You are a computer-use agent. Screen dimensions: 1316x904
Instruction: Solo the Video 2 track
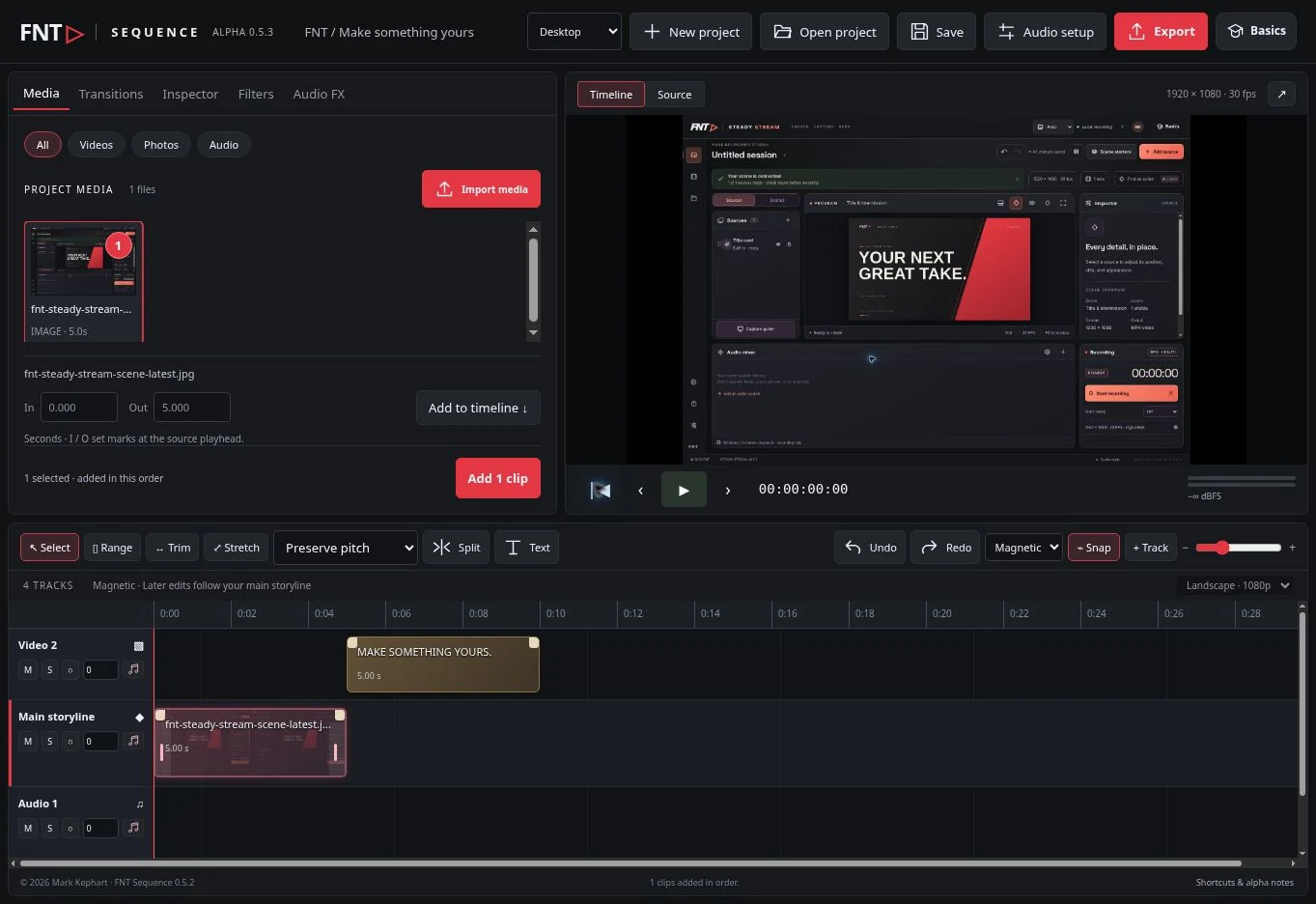[x=49, y=669]
